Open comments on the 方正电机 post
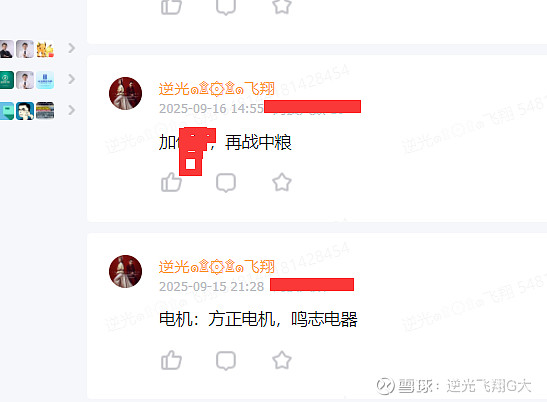This screenshot has width=547, height=402. [226, 360]
